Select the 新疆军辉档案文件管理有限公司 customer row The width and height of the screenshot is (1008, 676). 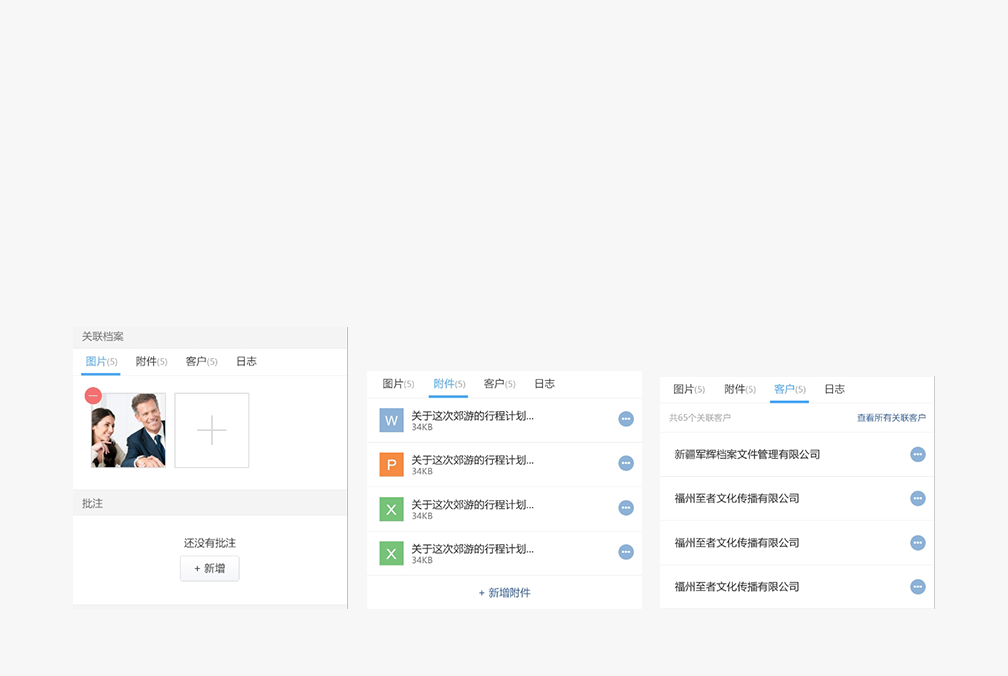[747, 455]
